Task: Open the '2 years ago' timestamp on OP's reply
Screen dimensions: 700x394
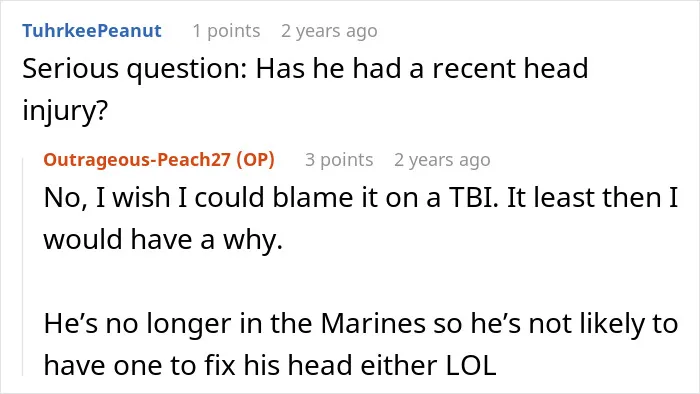Action: [442, 159]
